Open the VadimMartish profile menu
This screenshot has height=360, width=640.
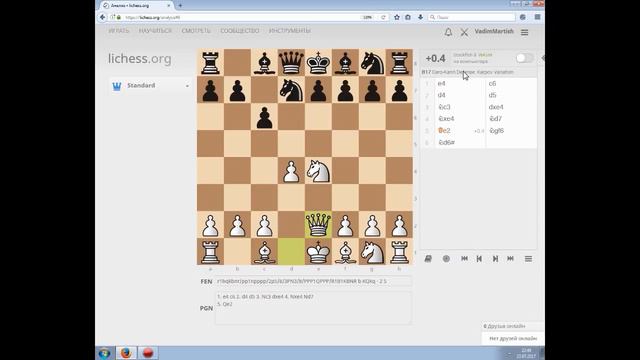tap(494, 31)
